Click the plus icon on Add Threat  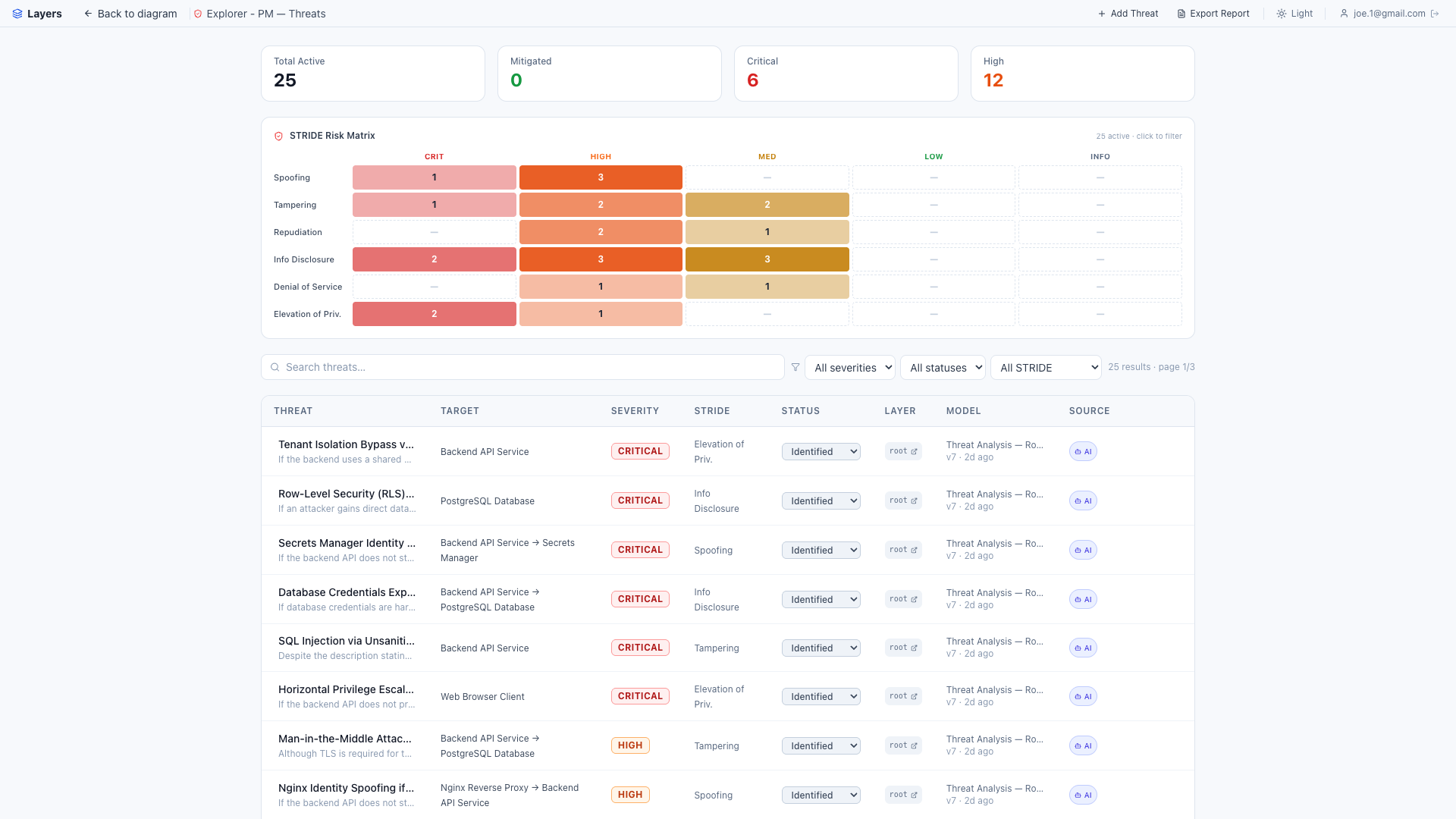1102,14
